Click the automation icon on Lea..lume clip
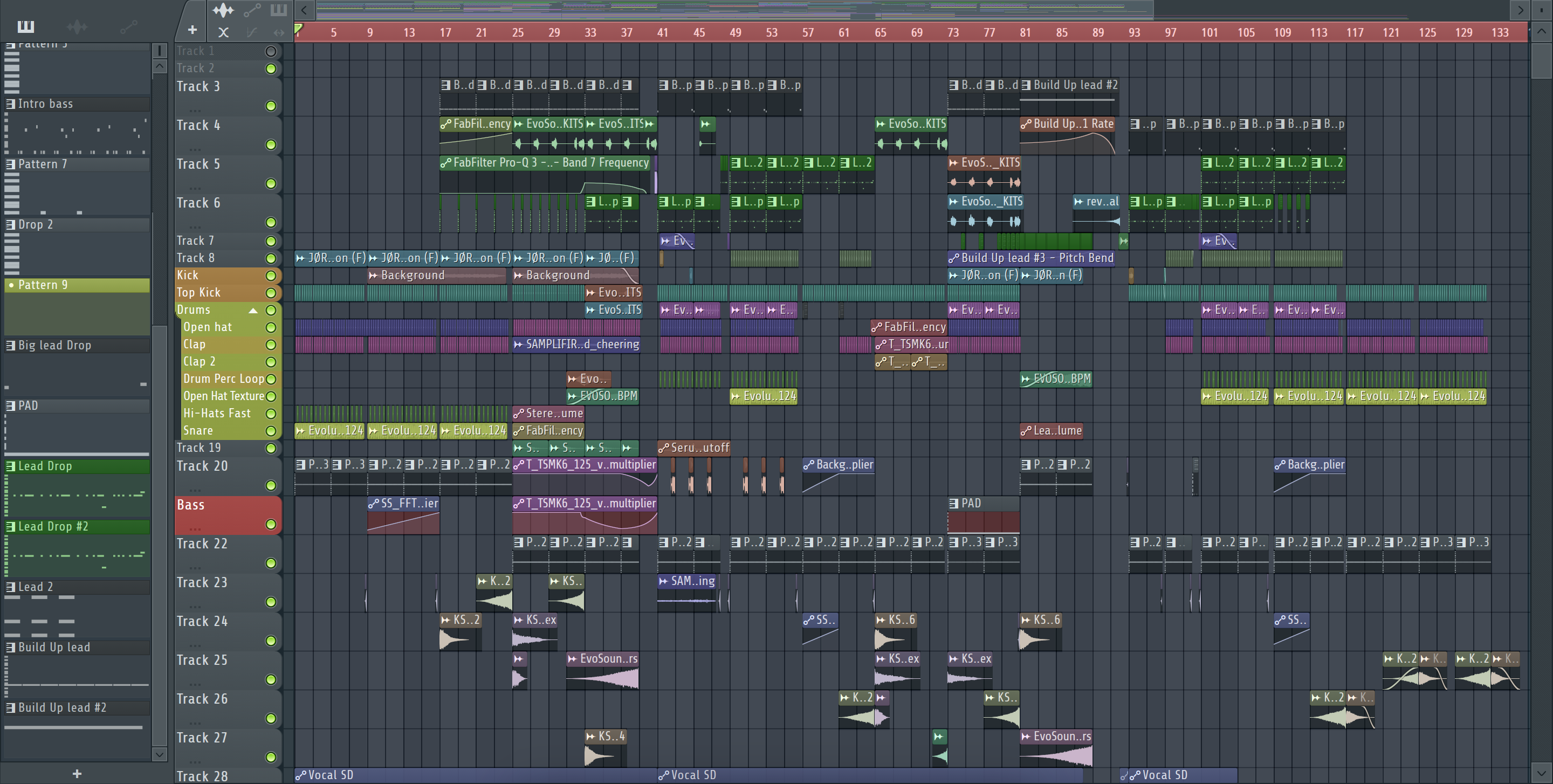The height and width of the screenshot is (784, 1553). click(x=1026, y=430)
